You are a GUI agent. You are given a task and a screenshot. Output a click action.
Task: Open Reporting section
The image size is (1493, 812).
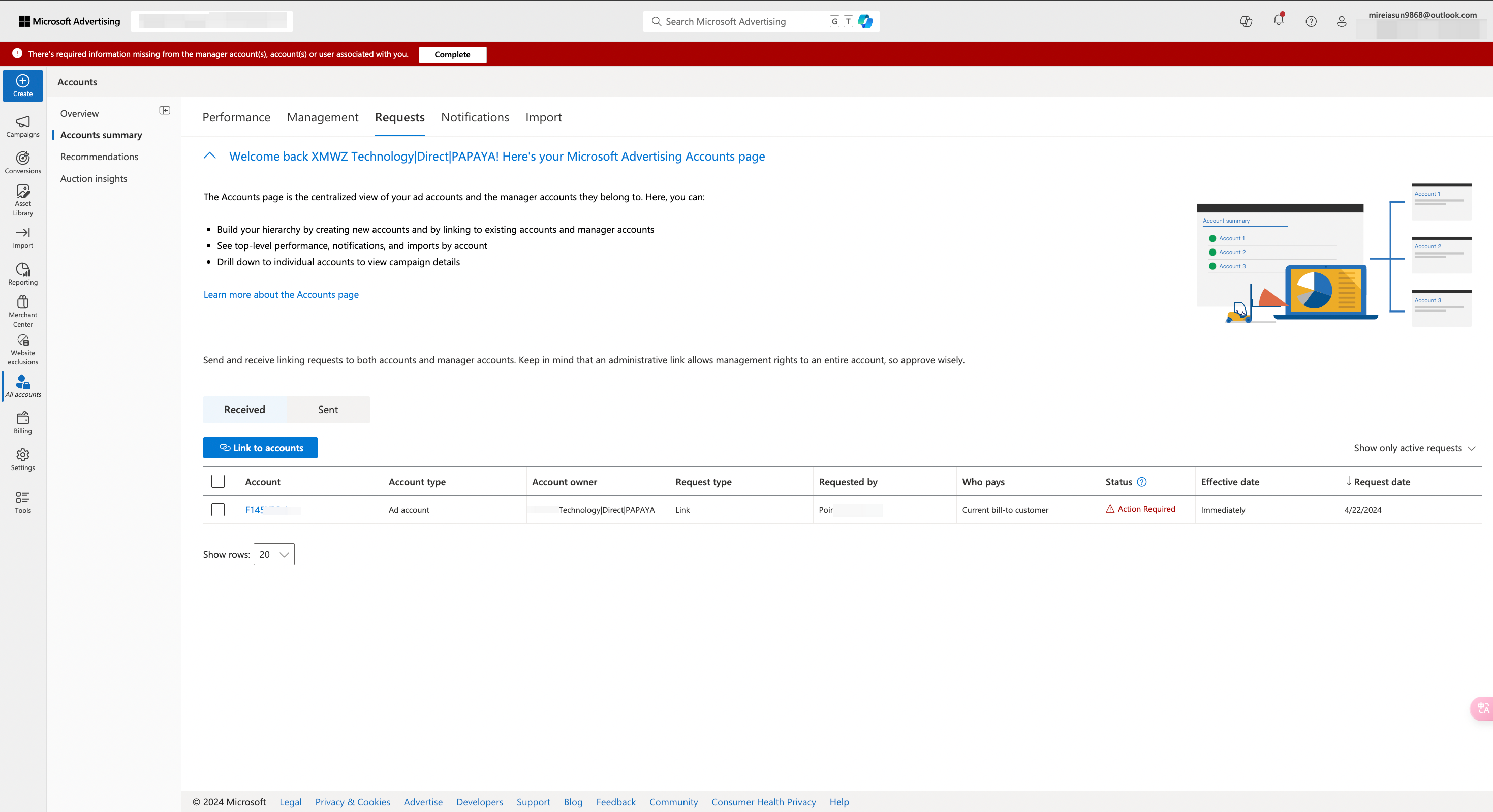click(22, 274)
